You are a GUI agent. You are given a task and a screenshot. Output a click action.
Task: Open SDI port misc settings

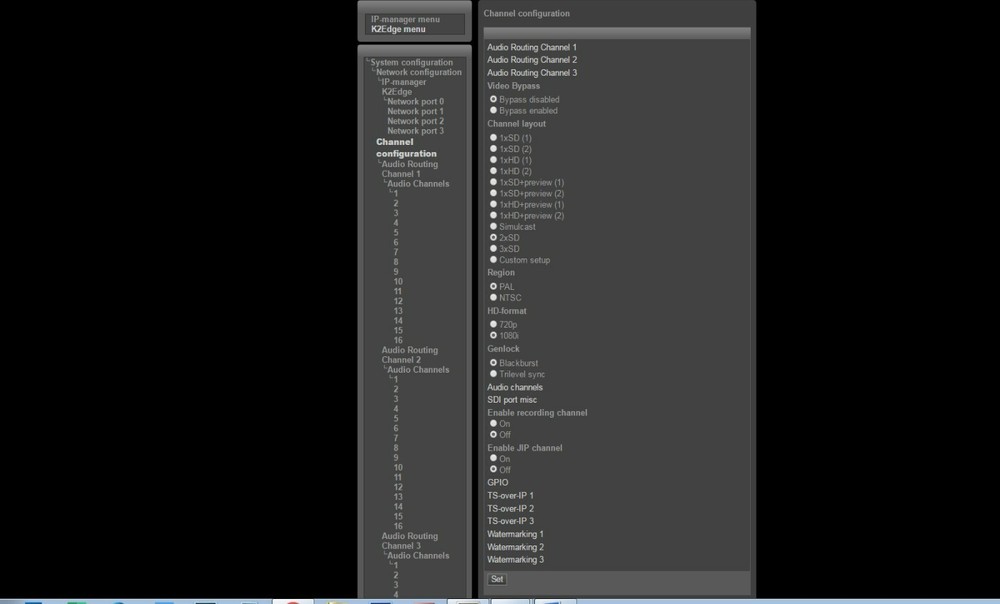pyautogui.click(x=512, y=400)
